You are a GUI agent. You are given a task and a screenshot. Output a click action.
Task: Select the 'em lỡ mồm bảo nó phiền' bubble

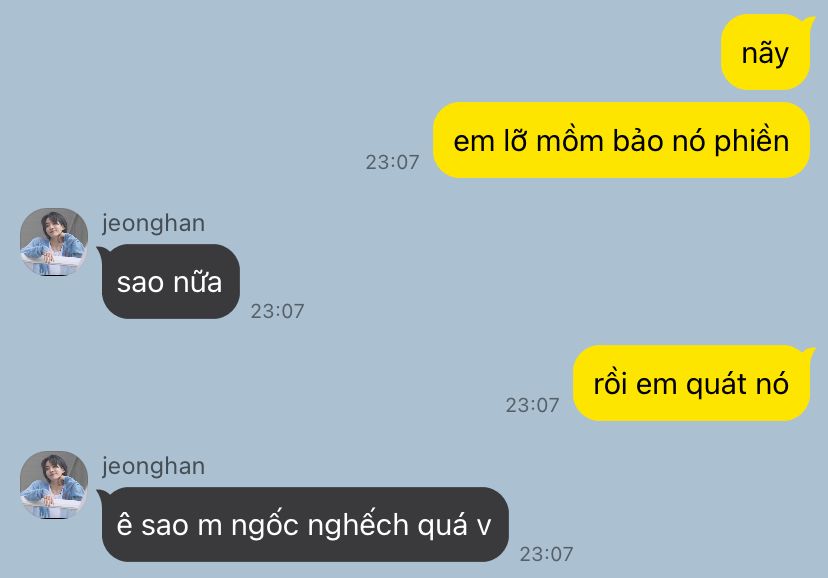click(621, 140)
